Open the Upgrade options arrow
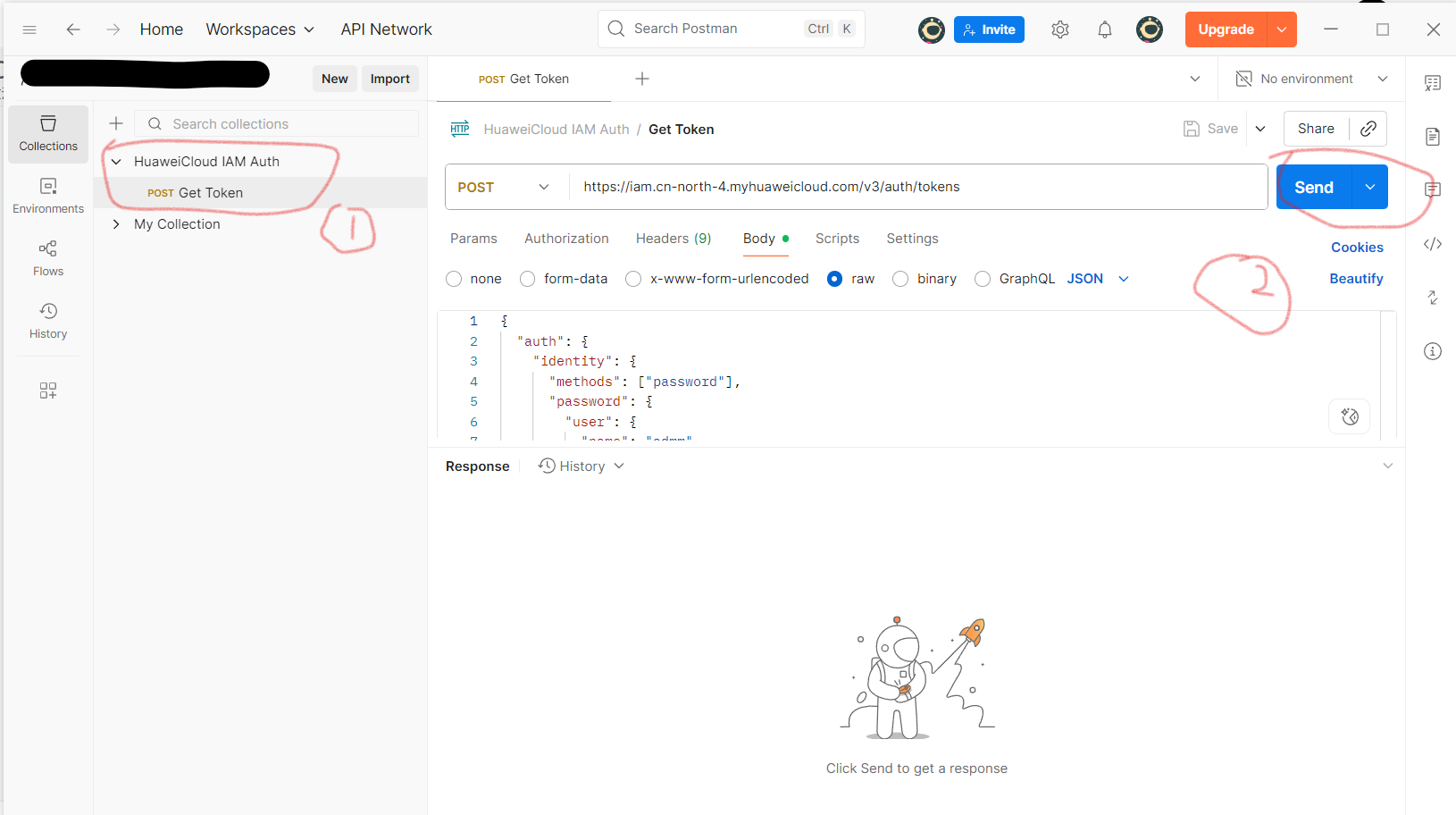Image resolution: width=1456 pixels, height=815 pixels. 1282,29
